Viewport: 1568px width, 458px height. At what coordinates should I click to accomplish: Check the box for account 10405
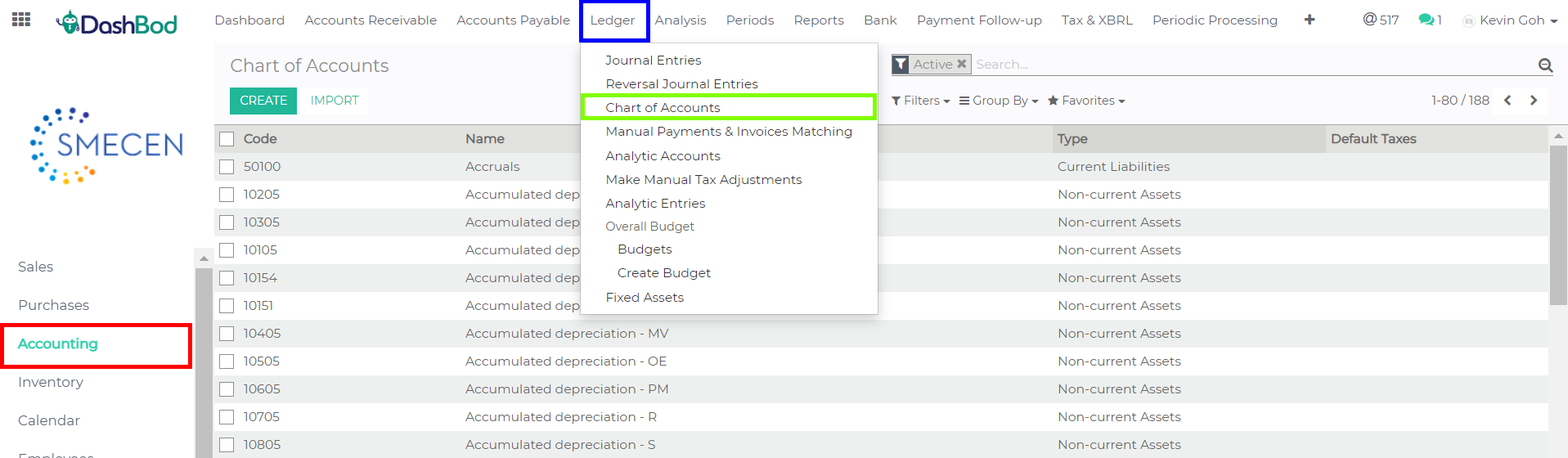point(227,334)
